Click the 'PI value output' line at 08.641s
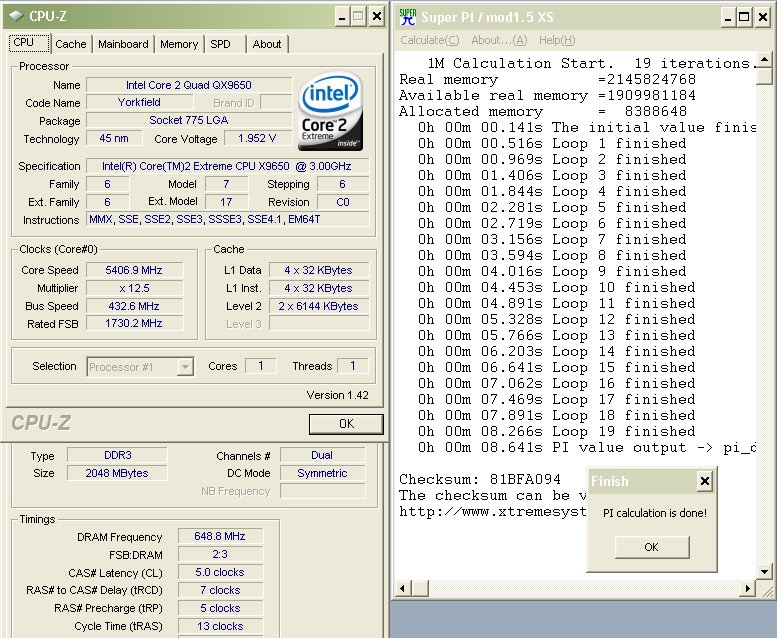Screen dimensions: 777x638 tap(586, 448)
